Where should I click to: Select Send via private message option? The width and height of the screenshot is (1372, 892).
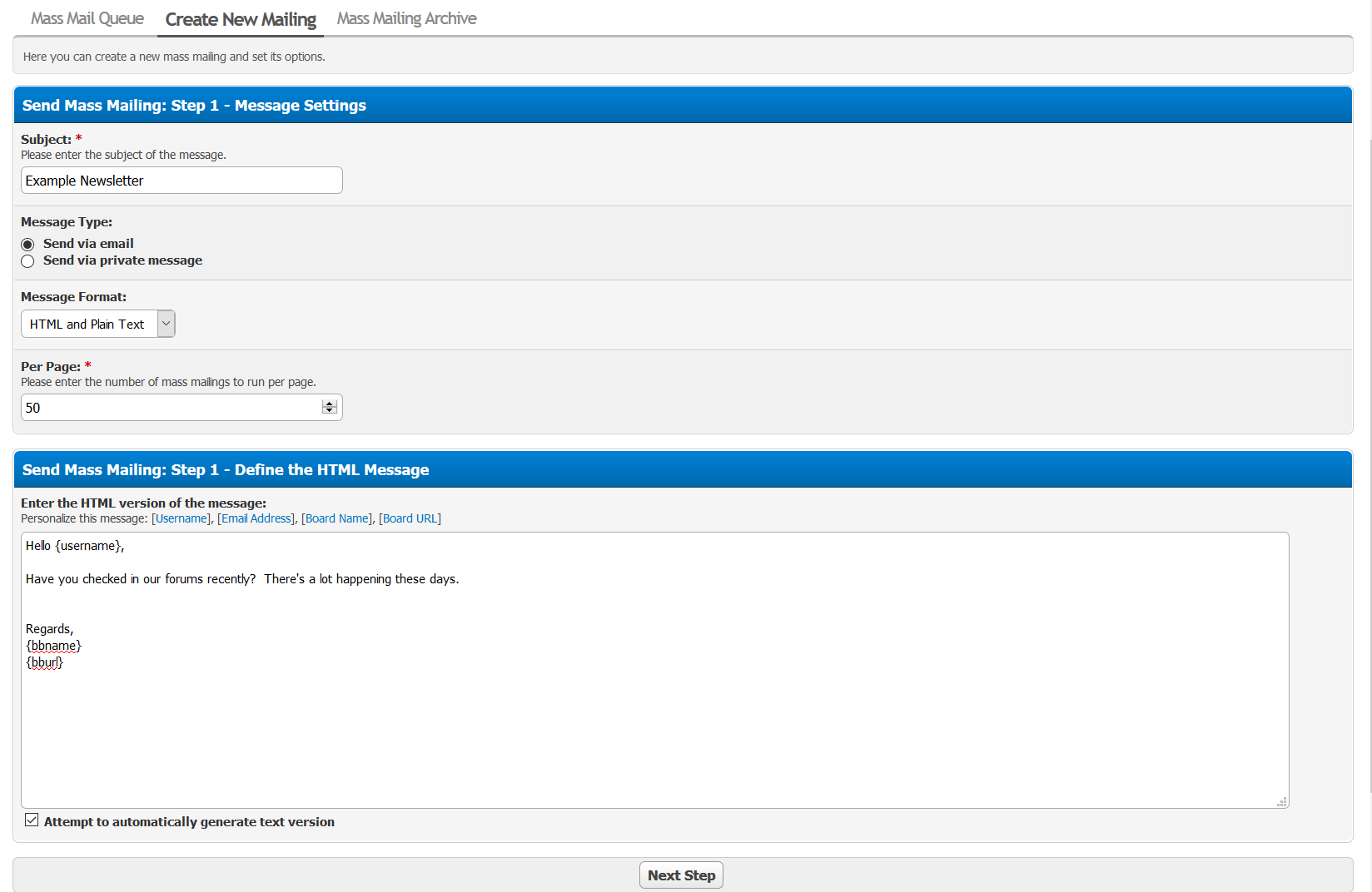point(27,261)
